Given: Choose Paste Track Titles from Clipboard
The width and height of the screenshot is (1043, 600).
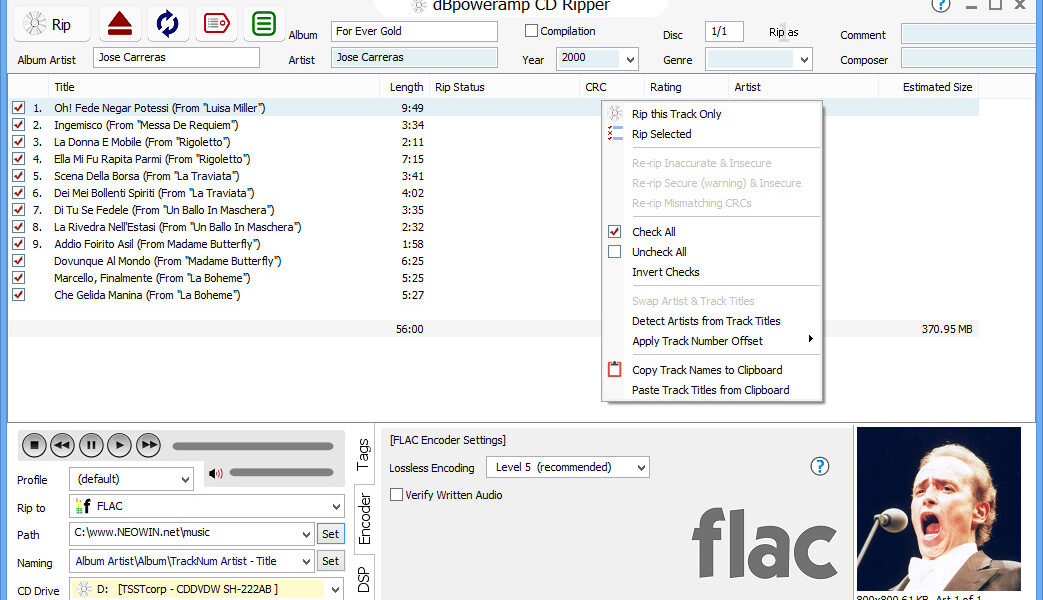Looking at the screenshot, I should pos(710,390).
